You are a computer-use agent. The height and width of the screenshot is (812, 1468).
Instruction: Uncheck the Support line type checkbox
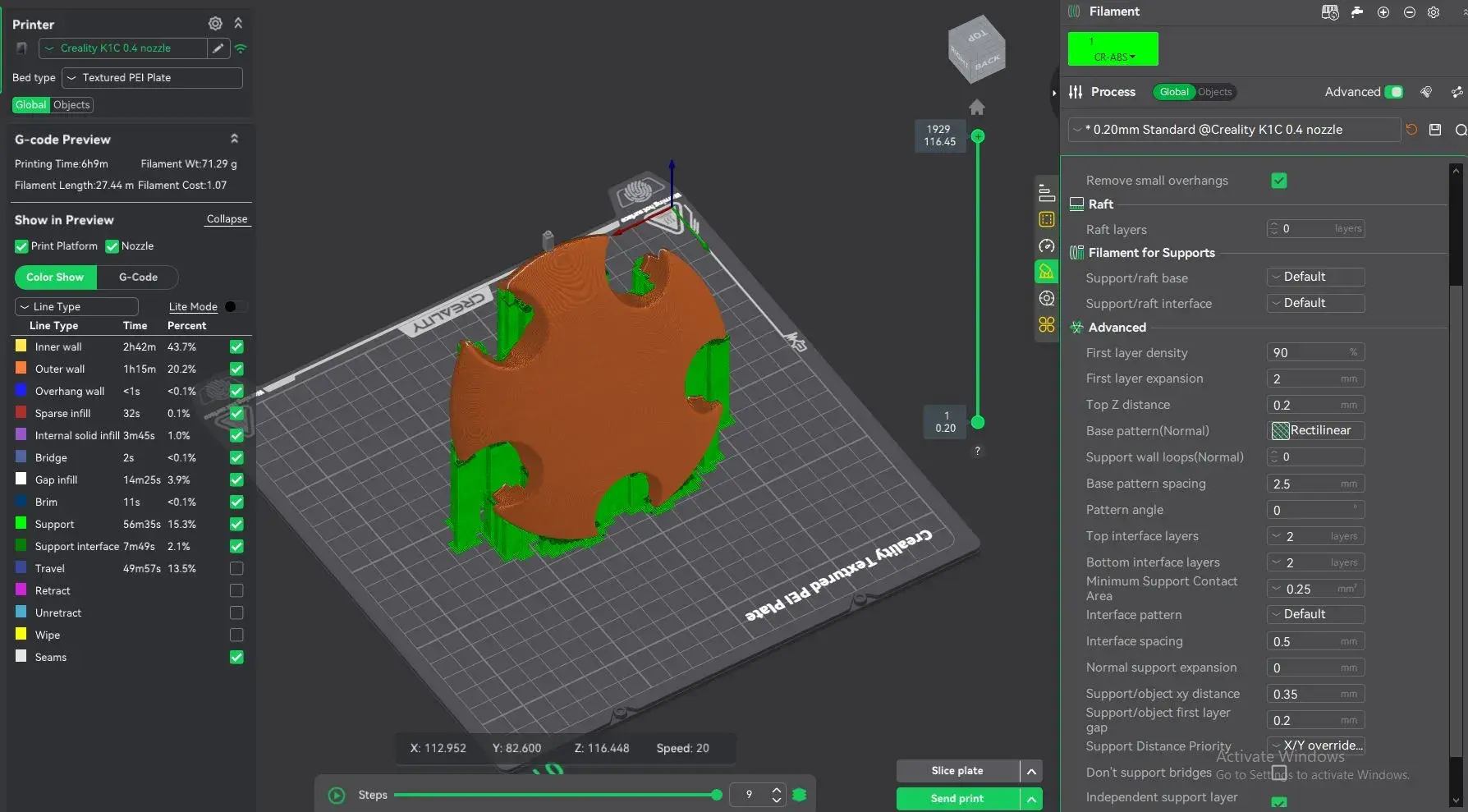[236, 524]
